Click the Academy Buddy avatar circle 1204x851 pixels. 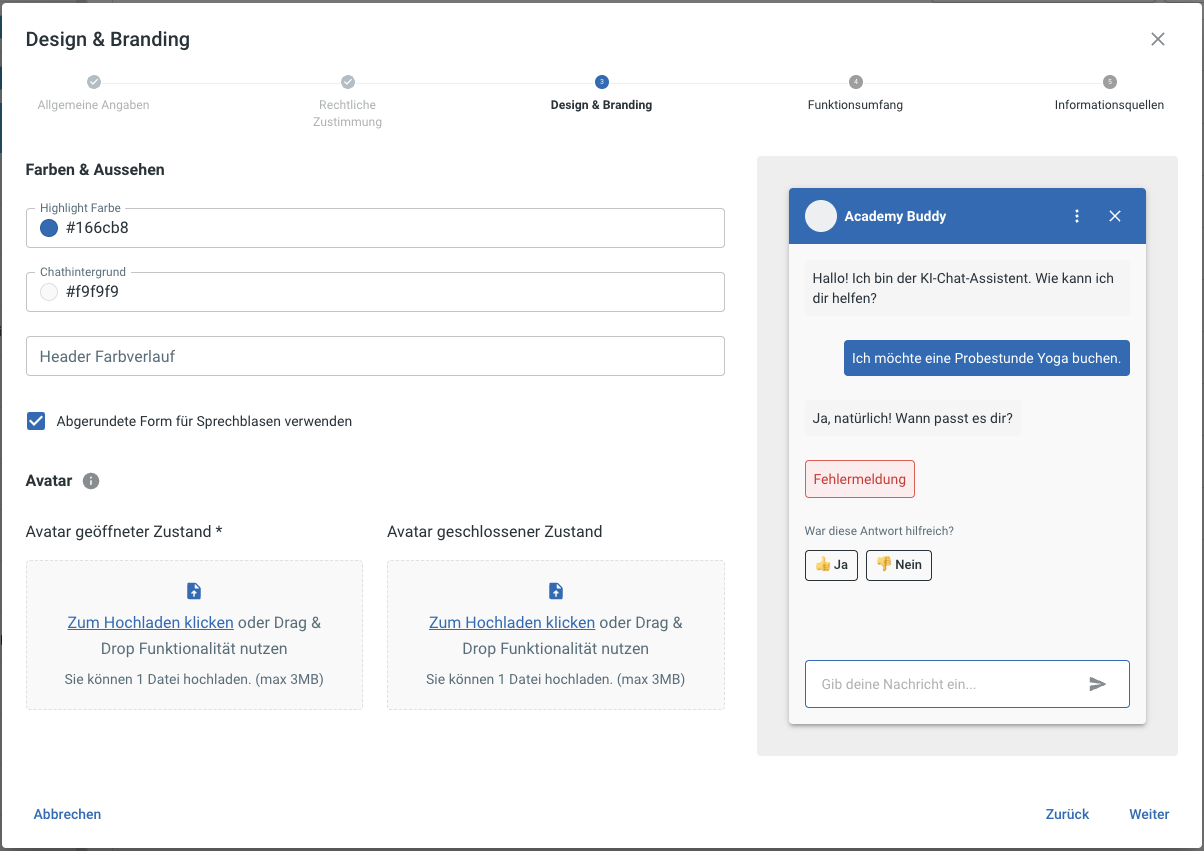(x=821, y=216)
